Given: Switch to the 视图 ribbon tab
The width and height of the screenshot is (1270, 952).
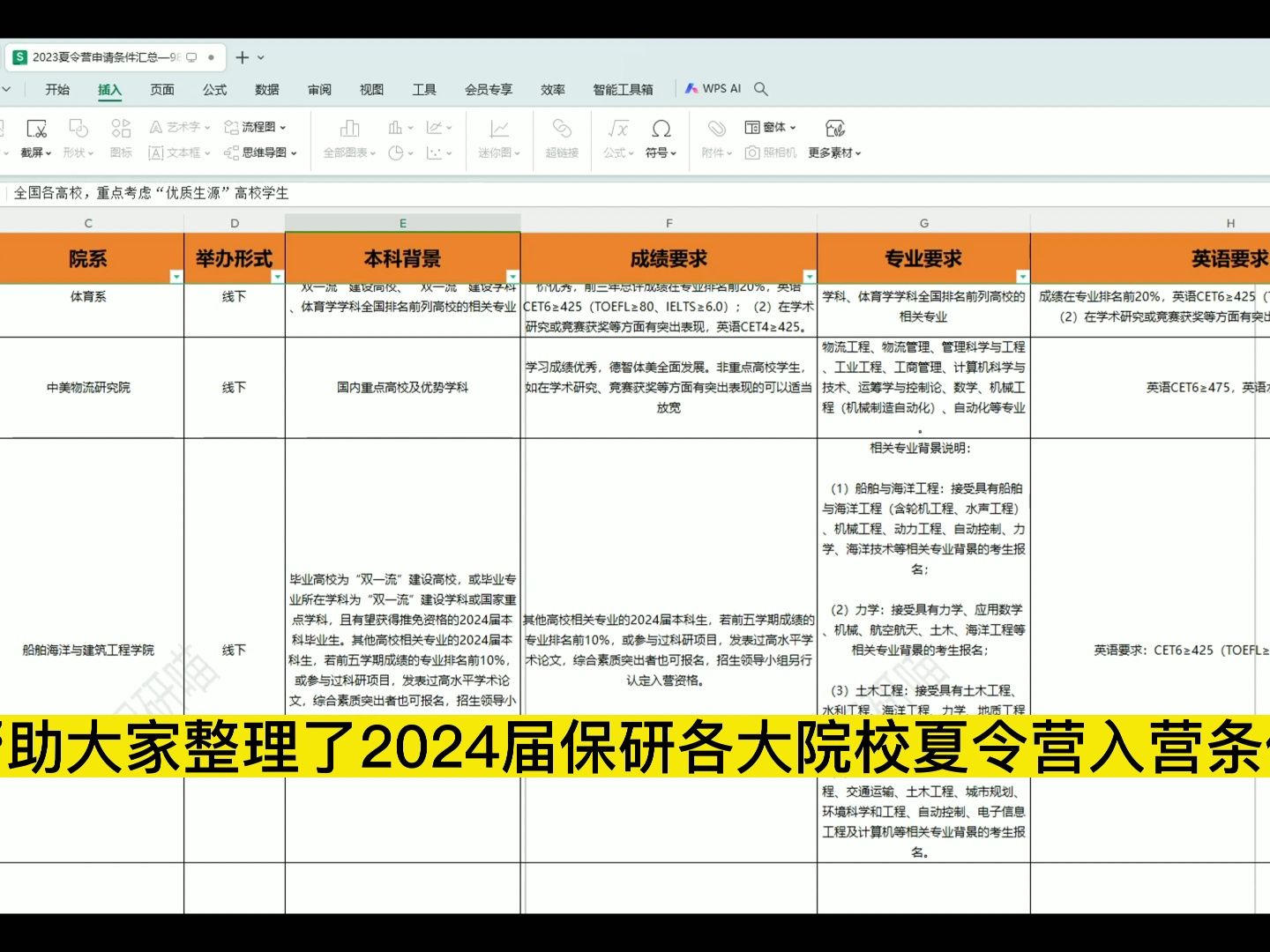Looking at the screenshot, I should pyautogui.click(x=371, y=89).
